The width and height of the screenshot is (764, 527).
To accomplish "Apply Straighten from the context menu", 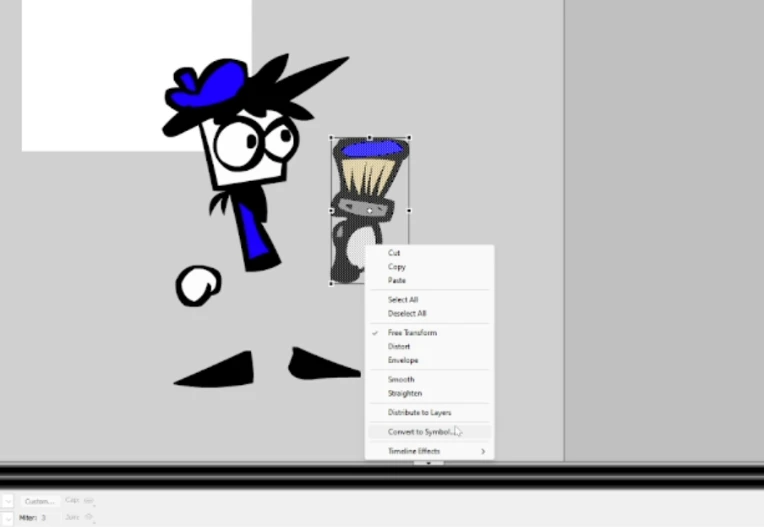I will coord(429,393).
